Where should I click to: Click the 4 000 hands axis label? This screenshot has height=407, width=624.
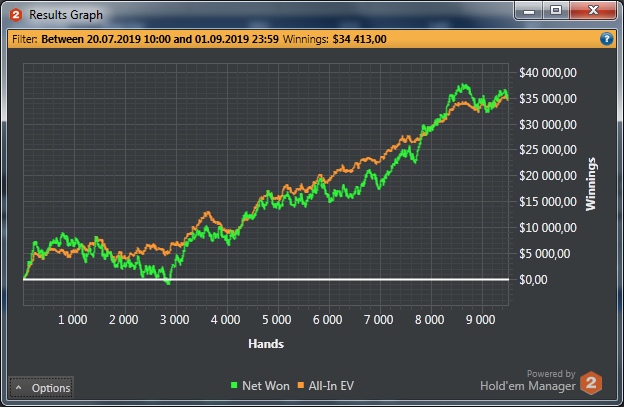226,319
